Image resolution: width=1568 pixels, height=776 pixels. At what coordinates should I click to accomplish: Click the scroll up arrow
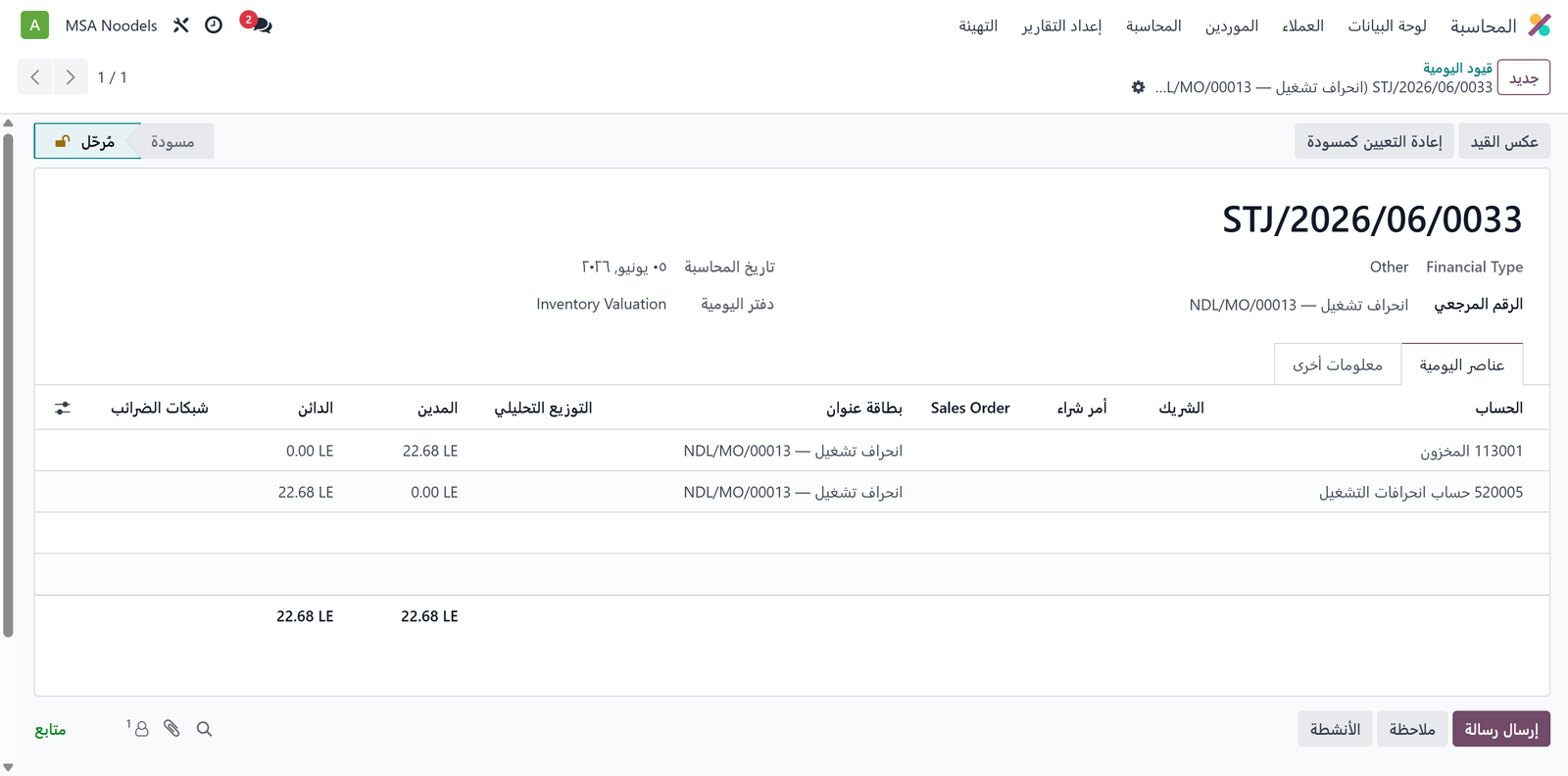point(8,123)
